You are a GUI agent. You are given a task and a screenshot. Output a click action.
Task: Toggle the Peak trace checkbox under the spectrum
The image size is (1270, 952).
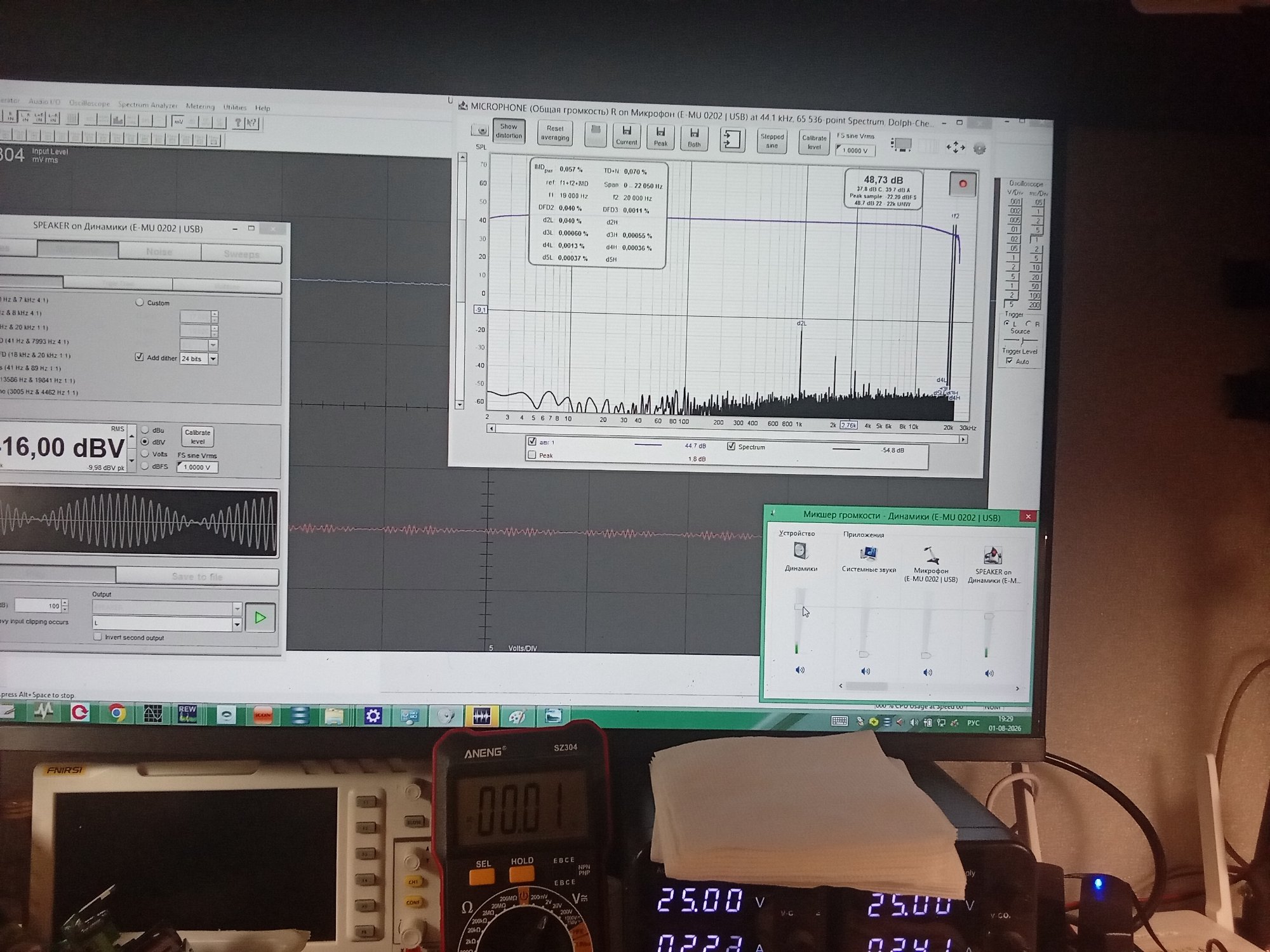[532, 455]
